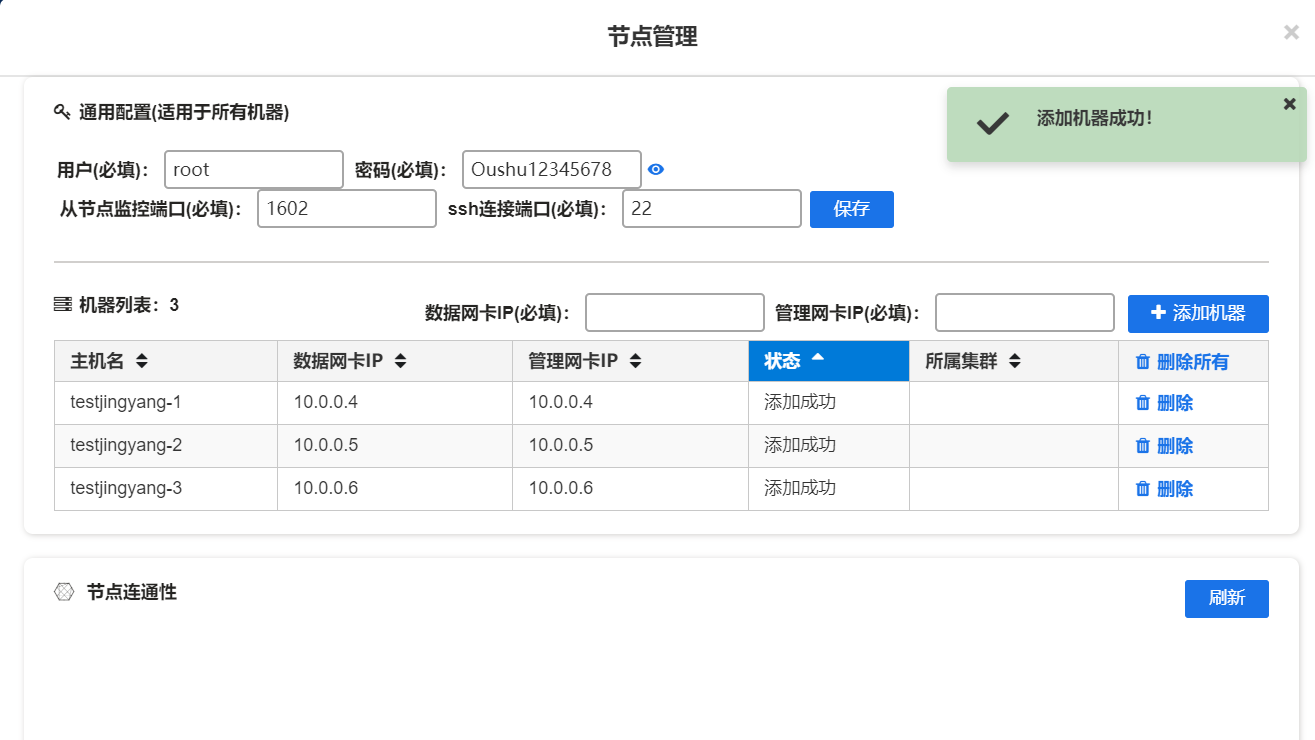The width and height of the screenshot is (1315, 740).
Task: Sort table by 数据网卡IP column
Action: pyautogui.click(x=400, y=361)
